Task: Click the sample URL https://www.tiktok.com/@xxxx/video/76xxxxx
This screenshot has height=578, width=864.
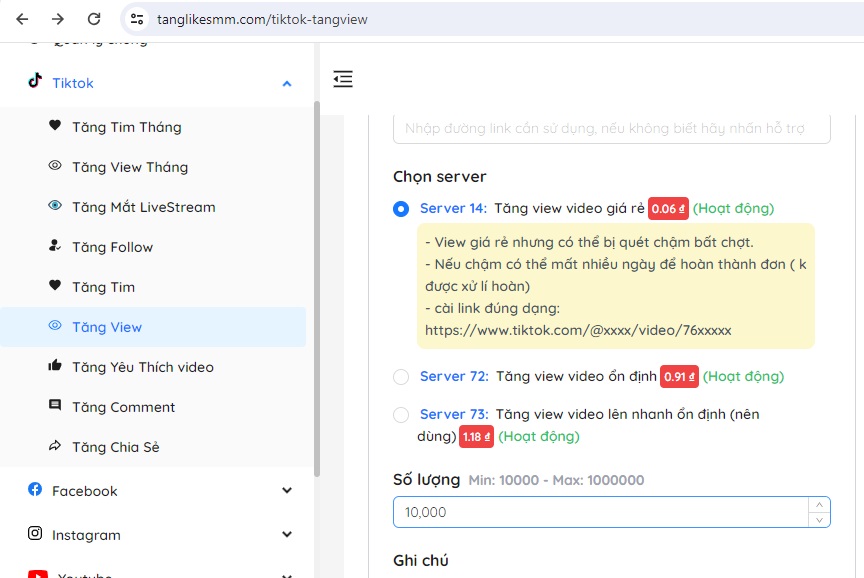Action: (578, 331)
